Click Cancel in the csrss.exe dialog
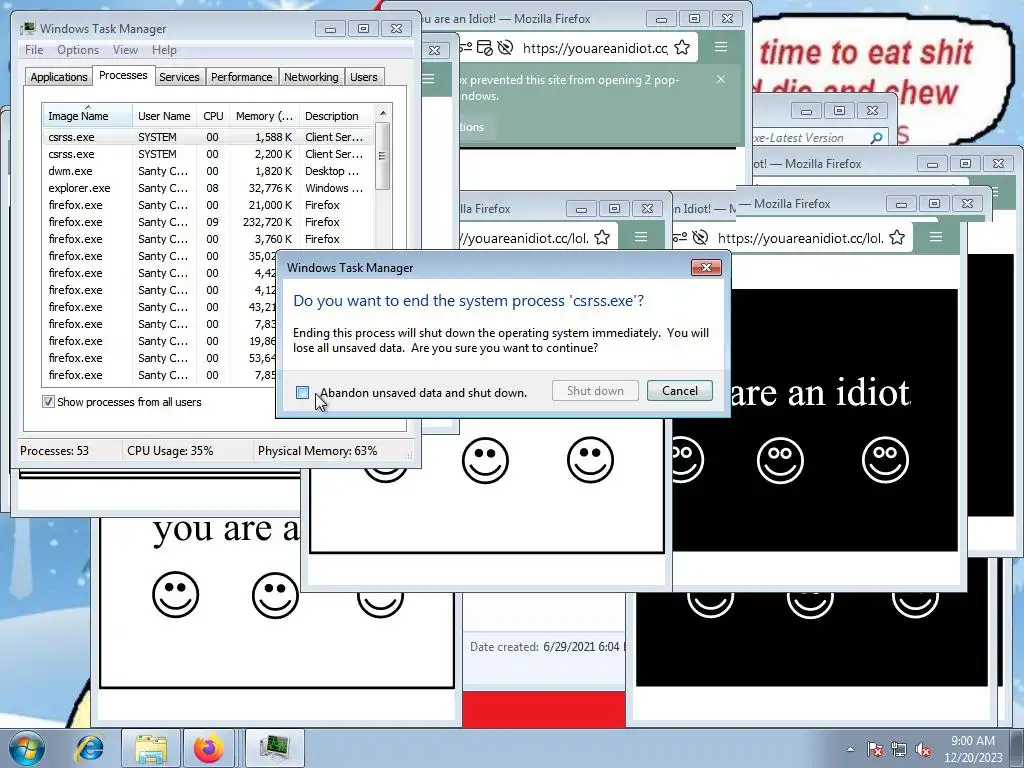The image size is (1024, 768). point(679,391)
